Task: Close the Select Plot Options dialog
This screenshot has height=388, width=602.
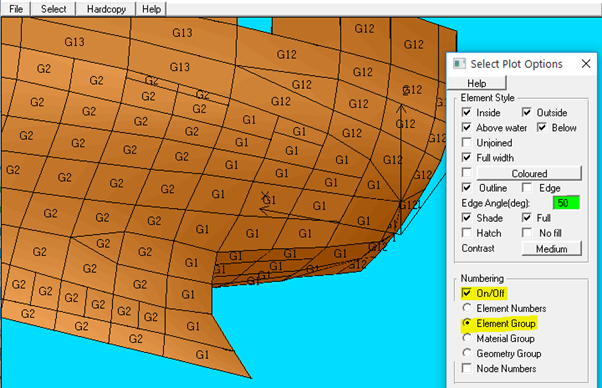Action: pos(586,64)
